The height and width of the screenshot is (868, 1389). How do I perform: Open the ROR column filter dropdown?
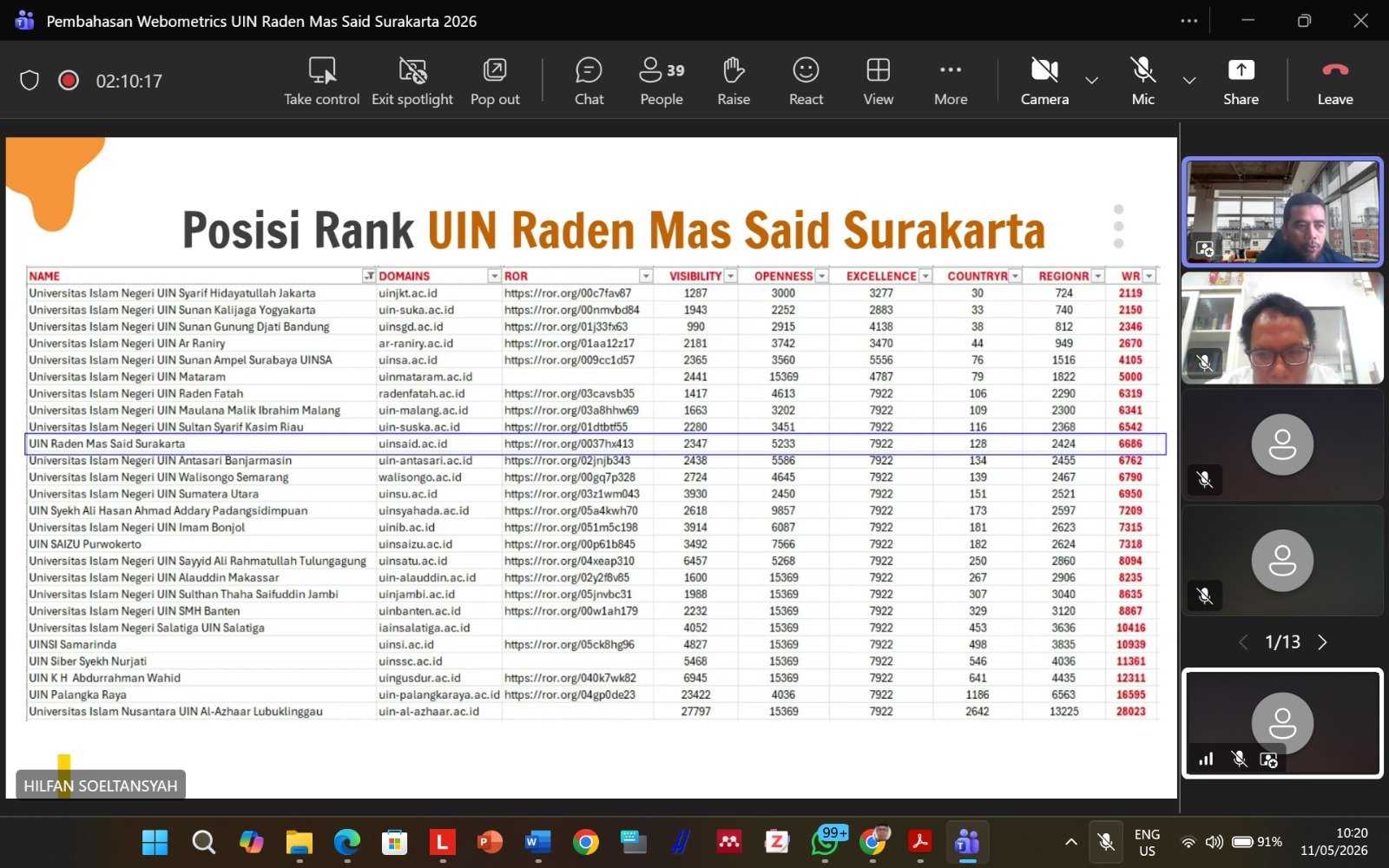(x=645, y=276)
